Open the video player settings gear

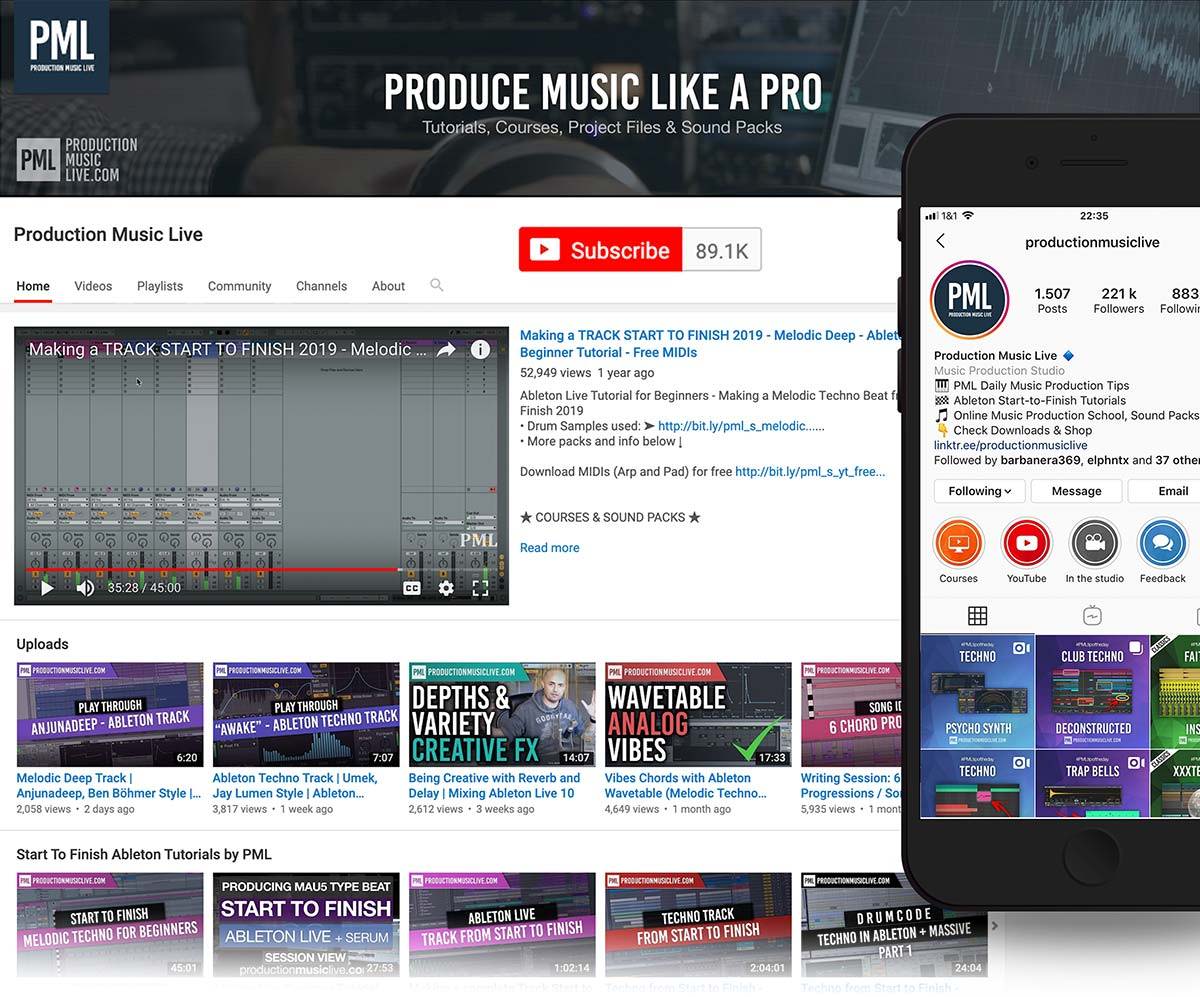[x=446, y=588]
